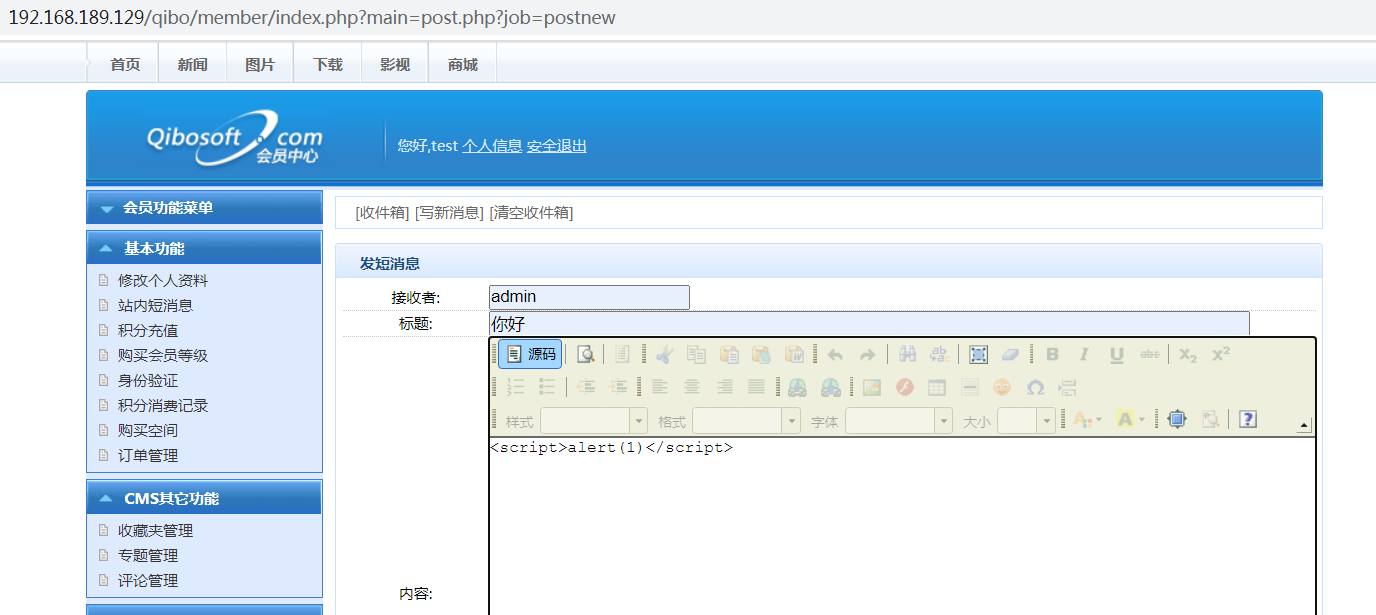Viewport: 1376px width, 615px height.
Task: Click the 安全退出 logout link
Action: coord(557,146)
